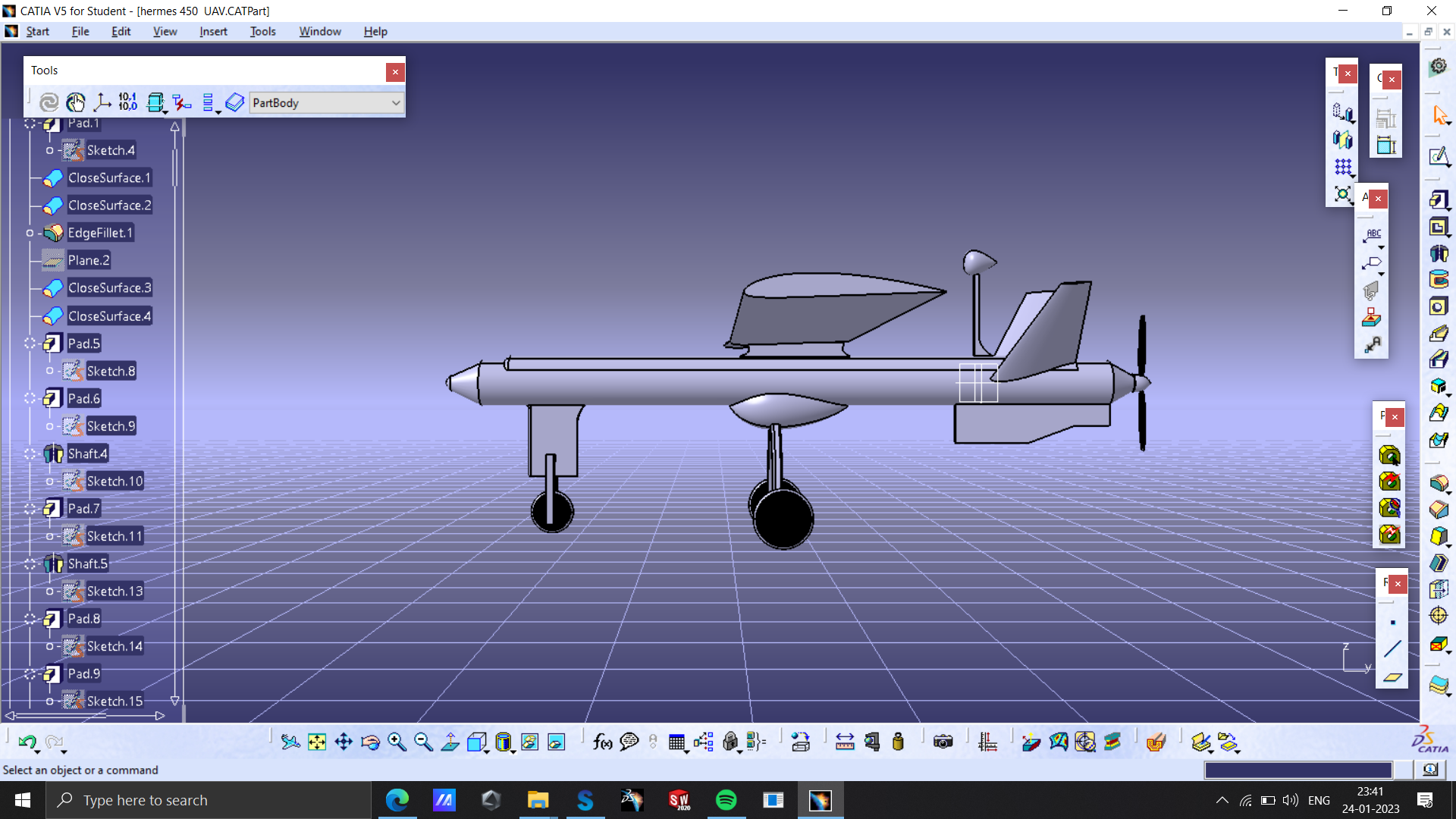Viewport: 1456px width, 819px height.
Task: Click the Windows Start button
Action: (22, 800)
